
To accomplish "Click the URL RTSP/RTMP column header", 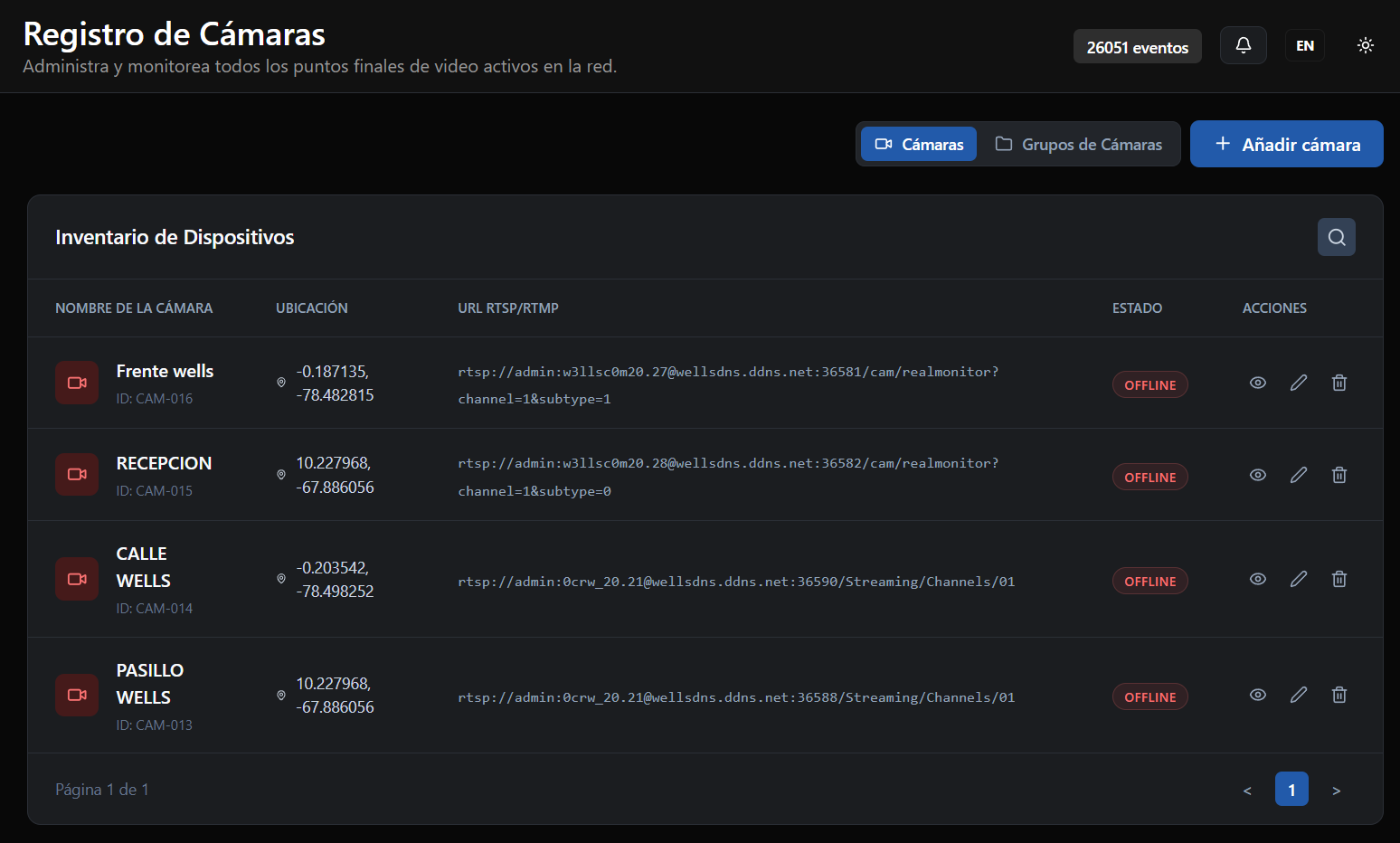I will 508,308.
